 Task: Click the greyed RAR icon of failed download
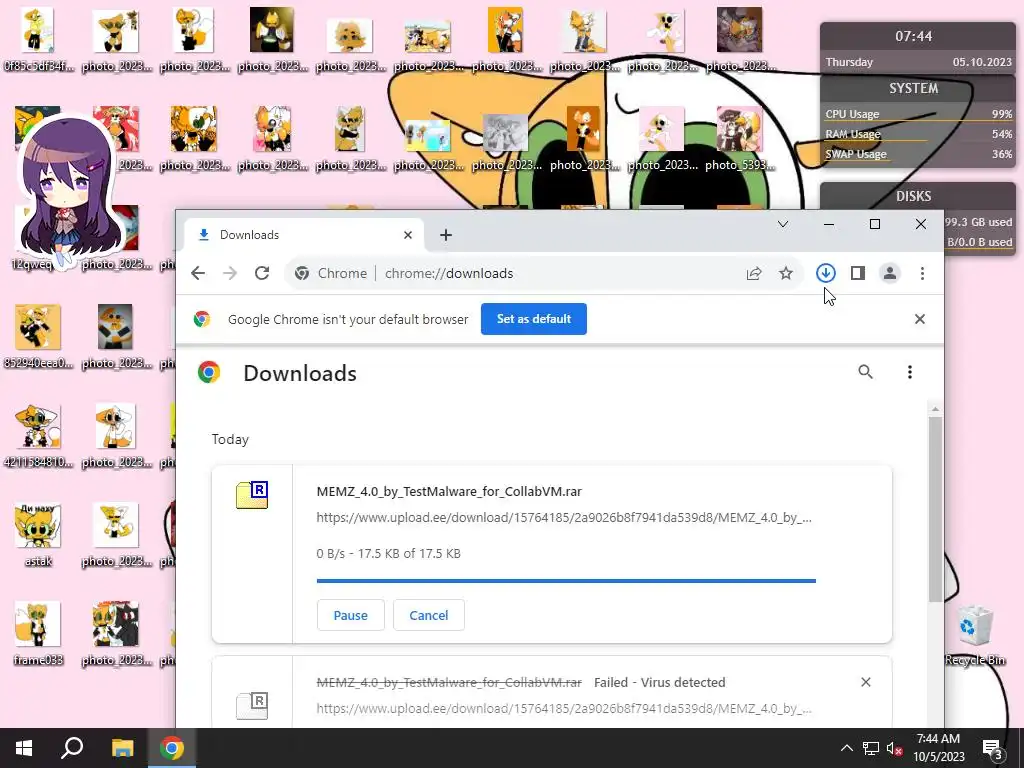point(252,705)
